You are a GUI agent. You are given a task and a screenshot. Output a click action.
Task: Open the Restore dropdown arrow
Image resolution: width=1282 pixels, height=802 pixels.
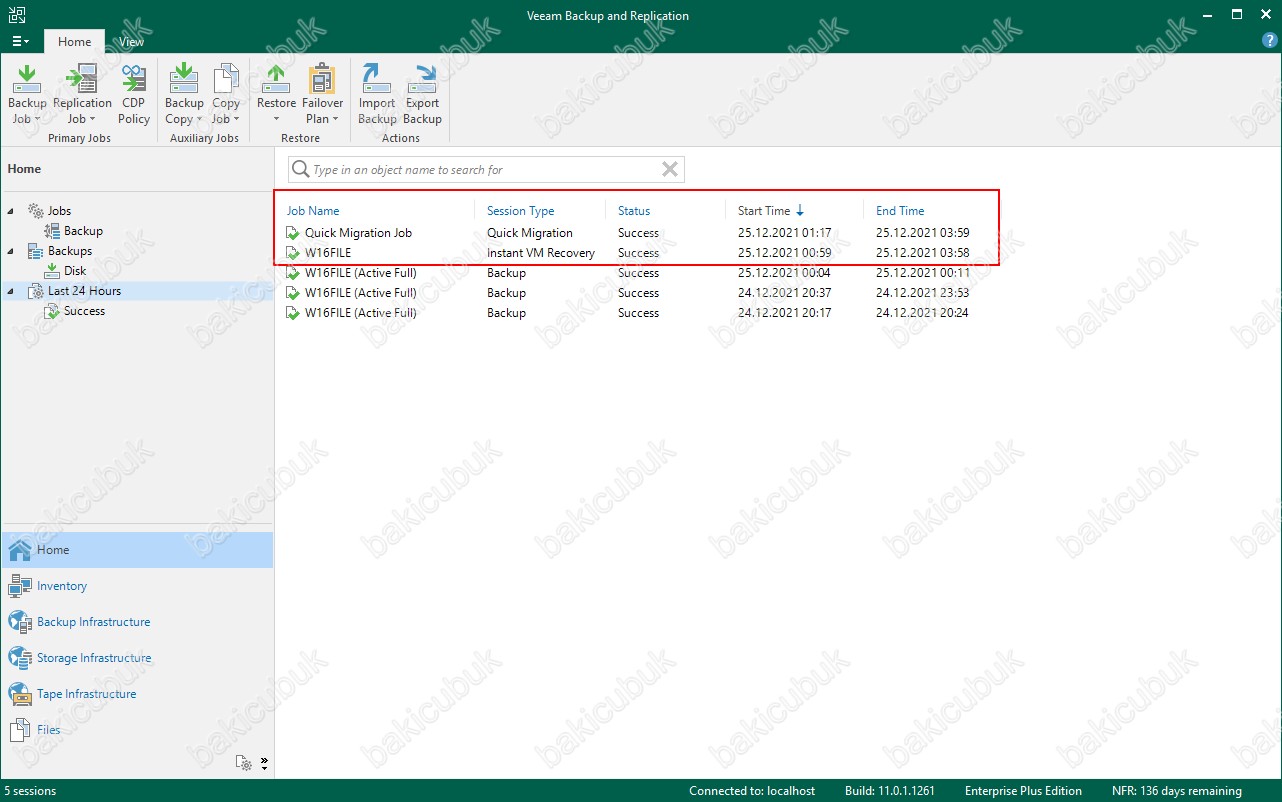[276, 119]
